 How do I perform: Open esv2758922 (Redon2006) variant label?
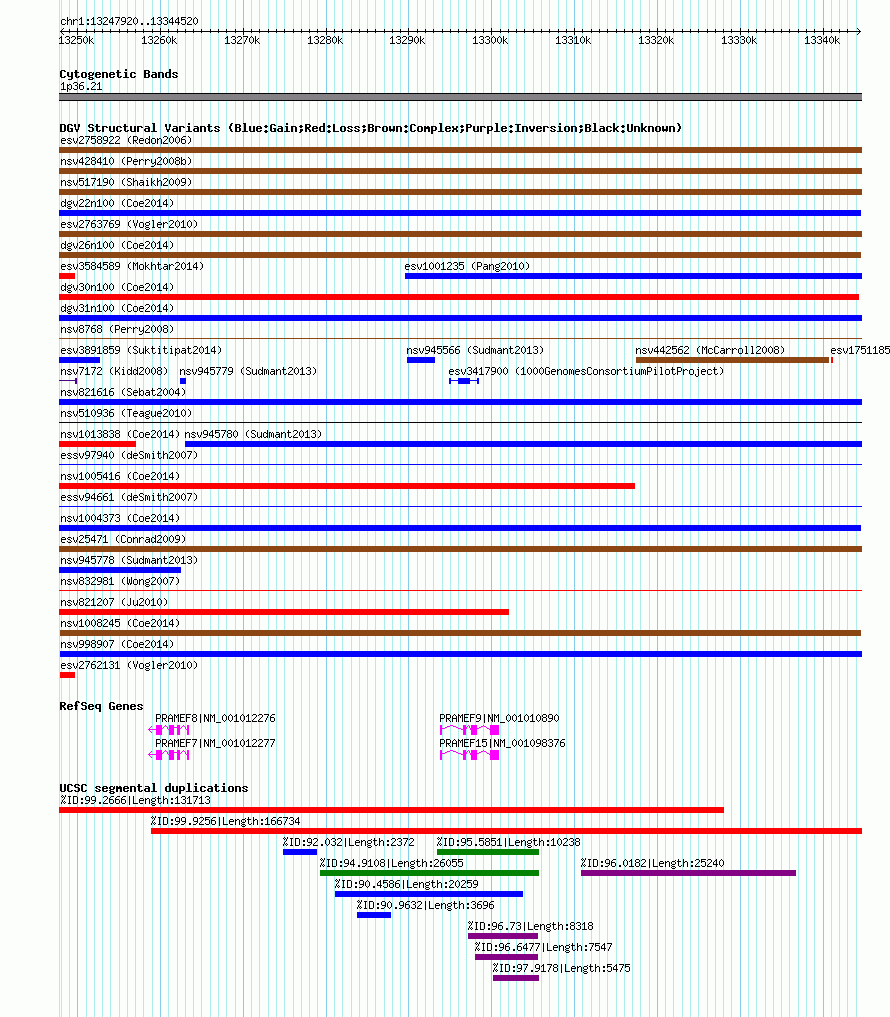[126, 140]
